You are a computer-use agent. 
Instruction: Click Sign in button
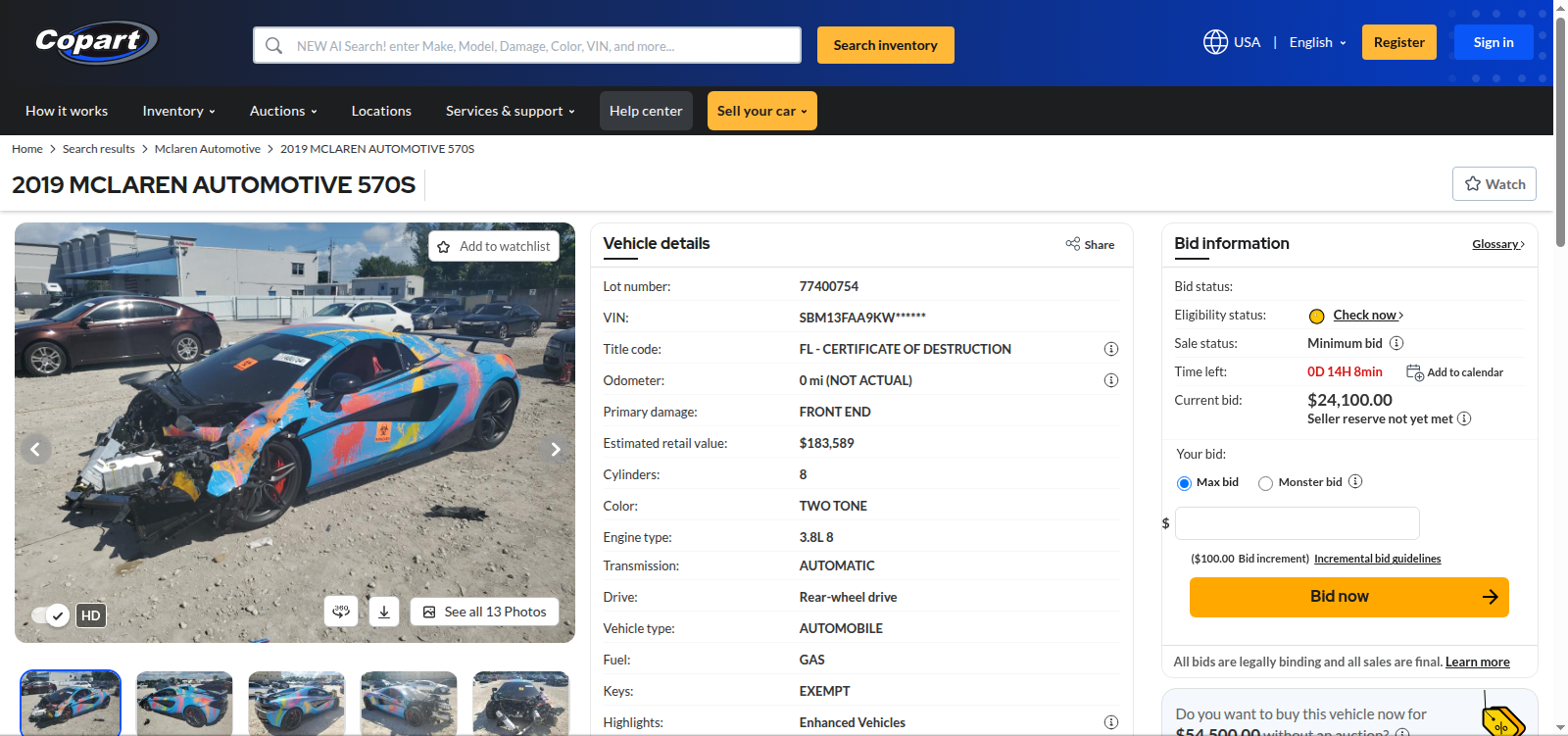(x=1494, y=42)
